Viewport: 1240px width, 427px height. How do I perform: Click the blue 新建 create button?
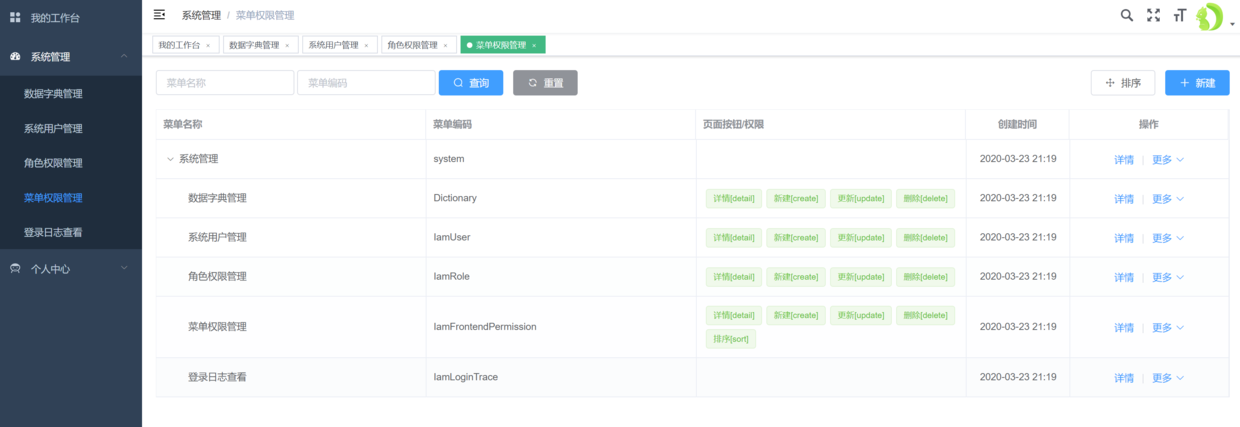tap(1197, 83)
